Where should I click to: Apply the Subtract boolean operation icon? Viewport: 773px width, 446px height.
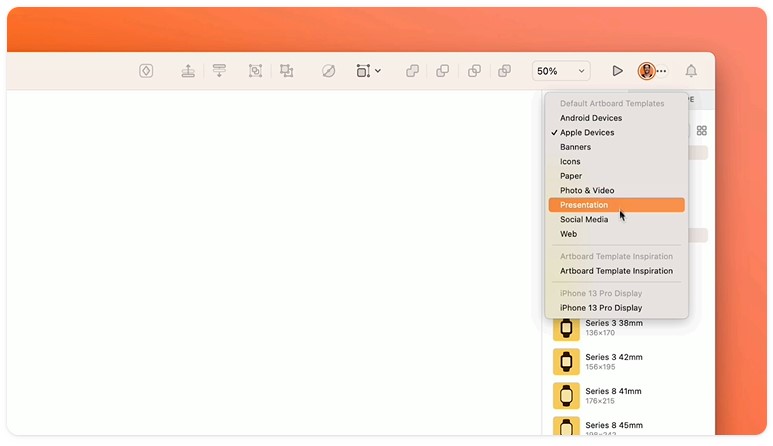[x=443, y=71]
